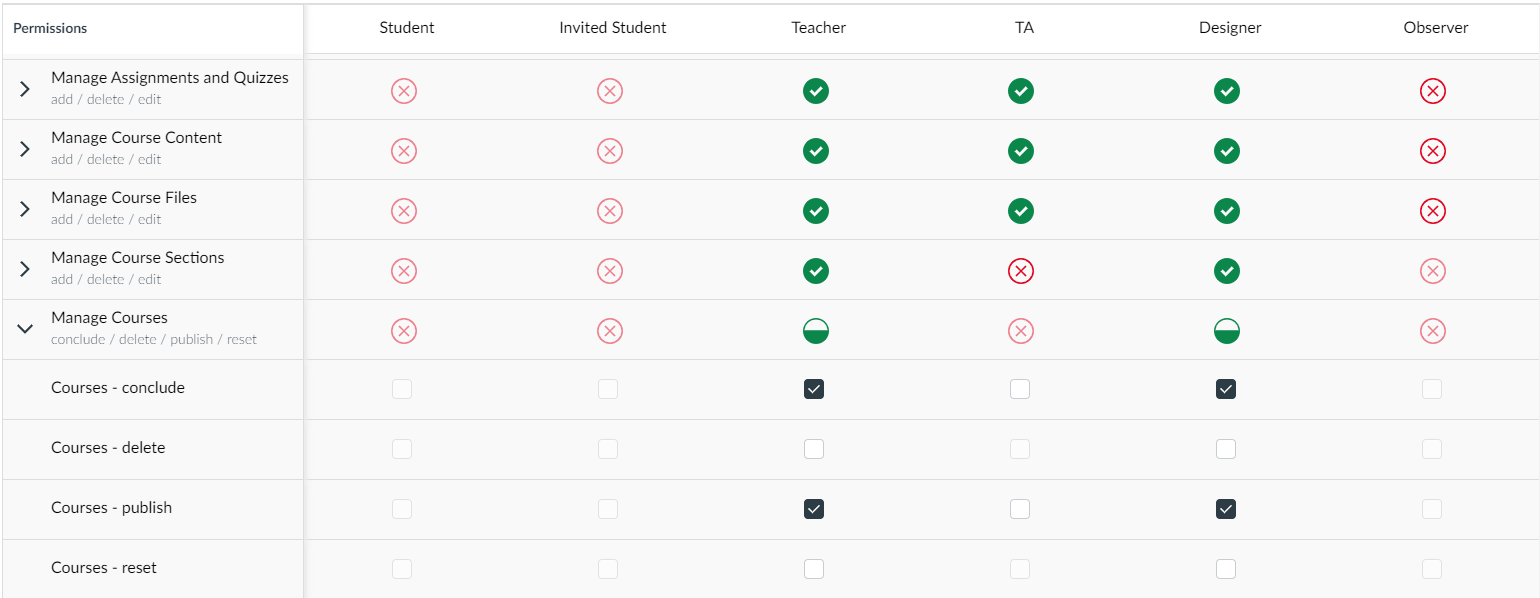
Task: Expand the Manage Course Files permission group
Action: [x=26, y=209]
